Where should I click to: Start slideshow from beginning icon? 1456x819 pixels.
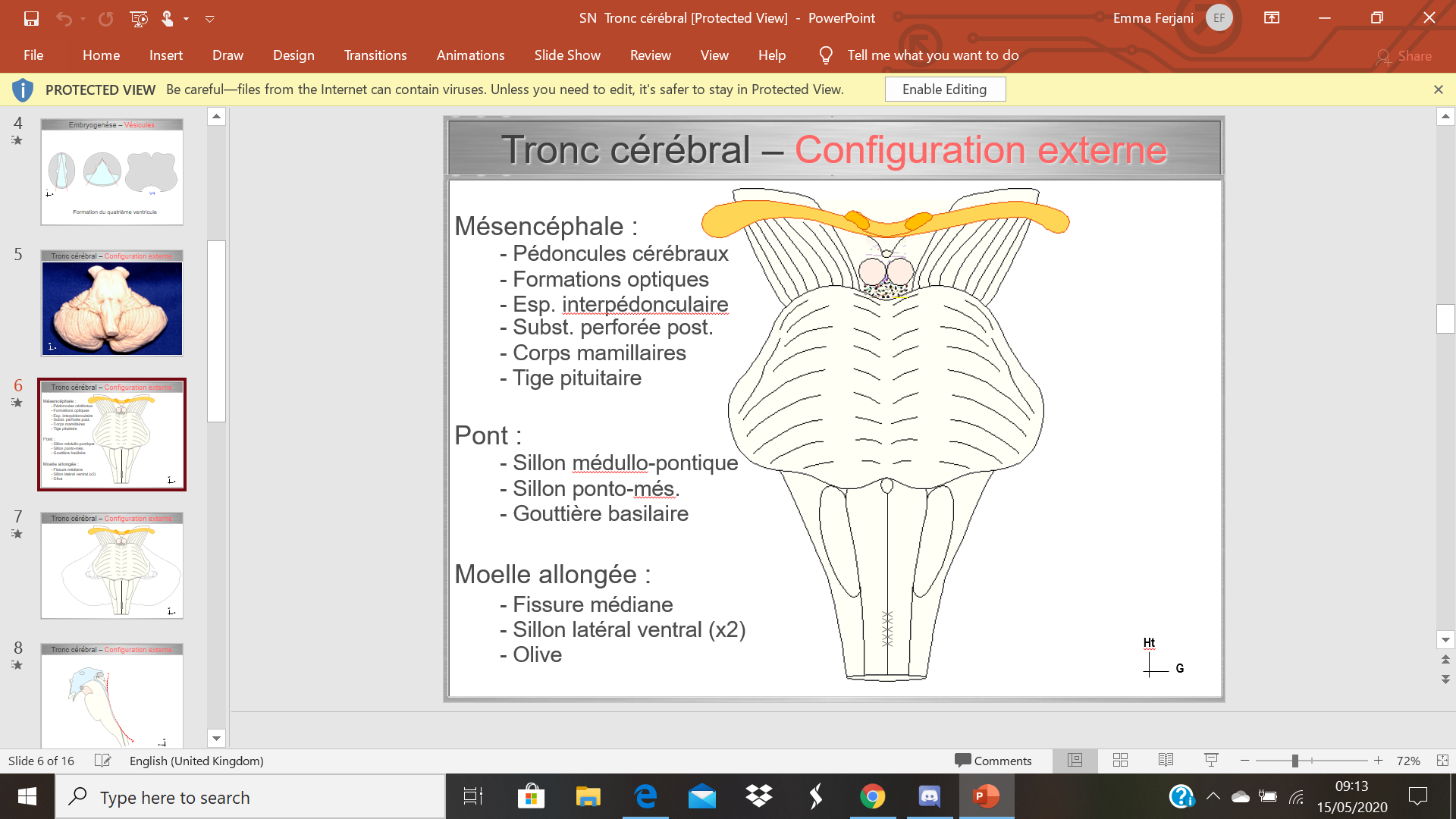point(138,18)
